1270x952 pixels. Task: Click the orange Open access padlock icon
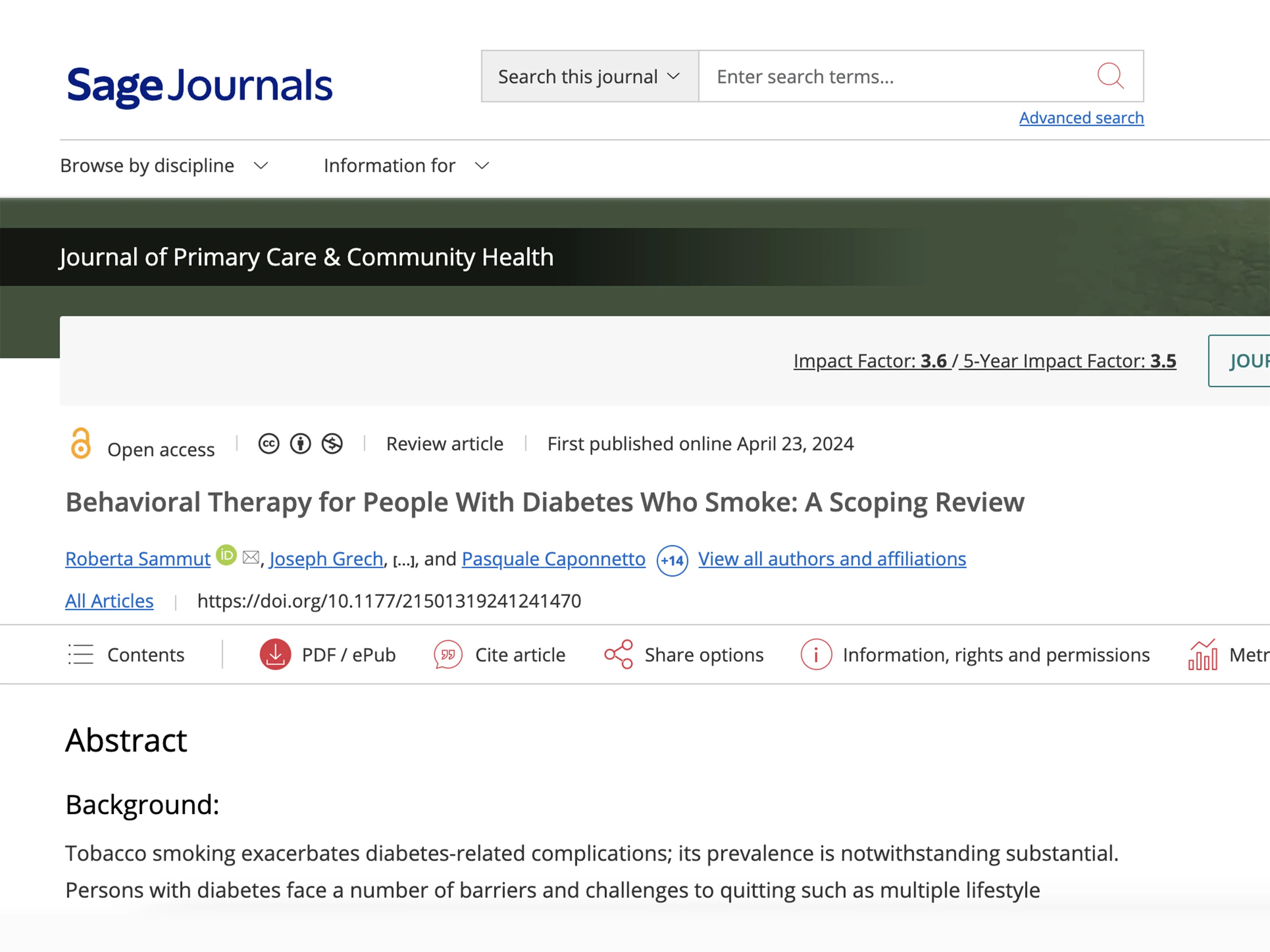pyautogui.click(x=80, y=444)
